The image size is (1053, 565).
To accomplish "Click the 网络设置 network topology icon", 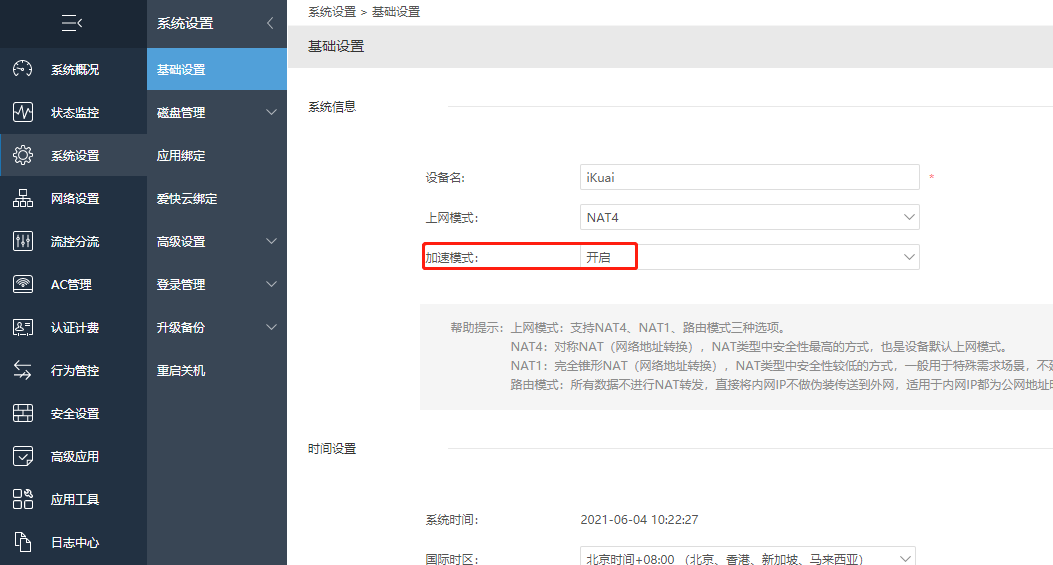I will click(x=22, y=198).
